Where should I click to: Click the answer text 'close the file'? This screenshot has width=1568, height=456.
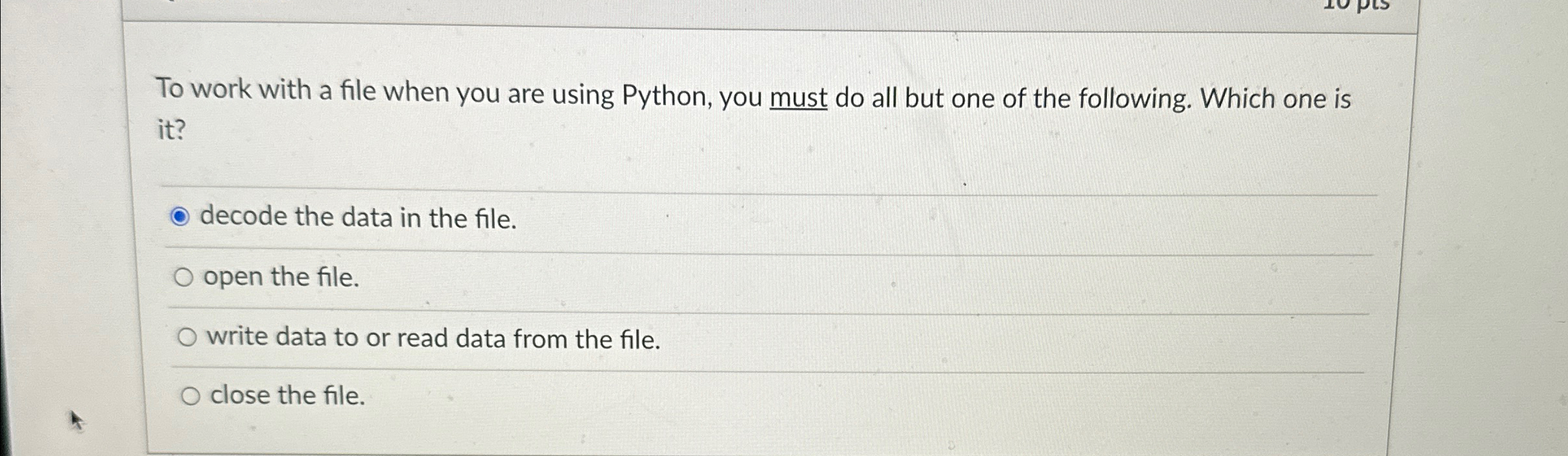point(287,395)
